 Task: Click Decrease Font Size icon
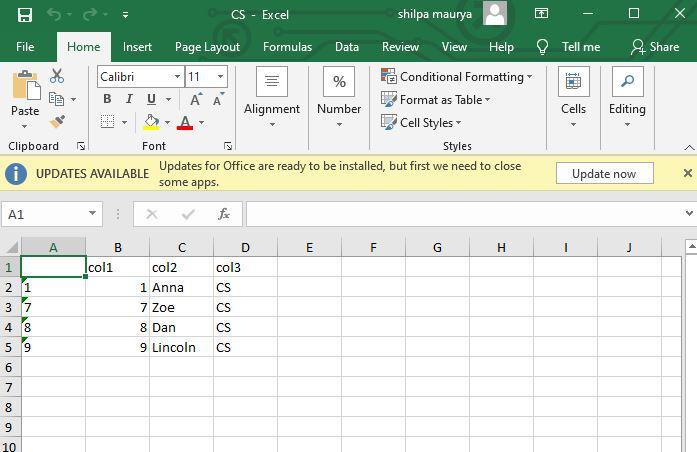pos(218,99)
